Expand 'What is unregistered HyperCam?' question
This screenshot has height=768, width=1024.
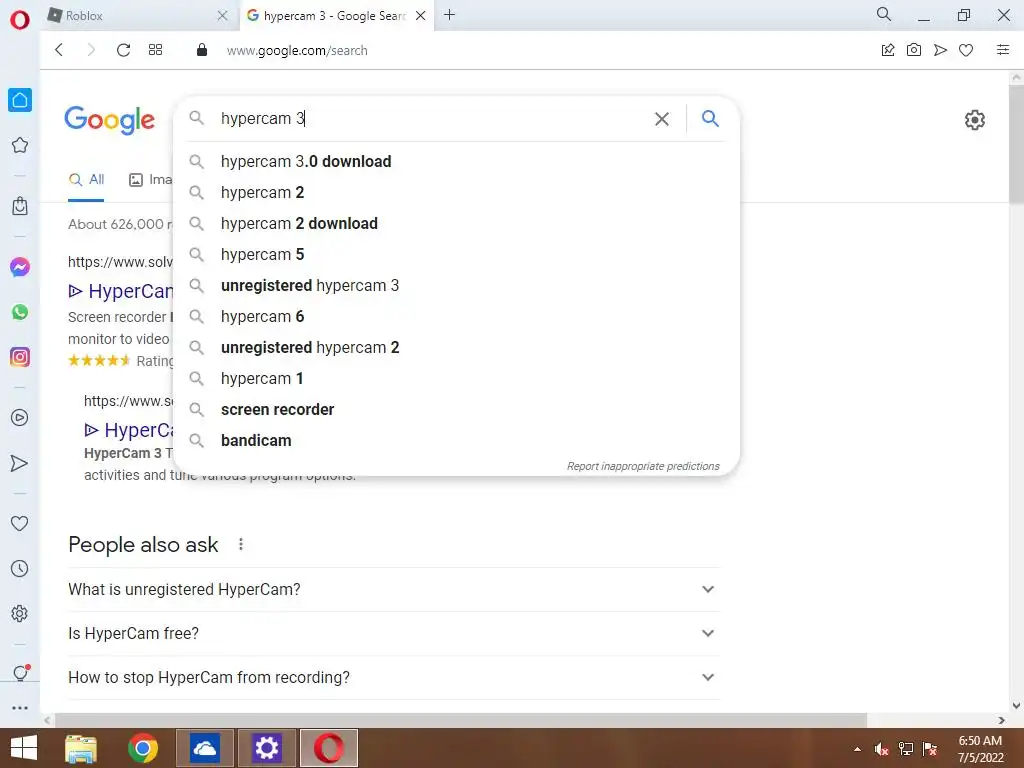pyautogui.click(x=393, y=589)
